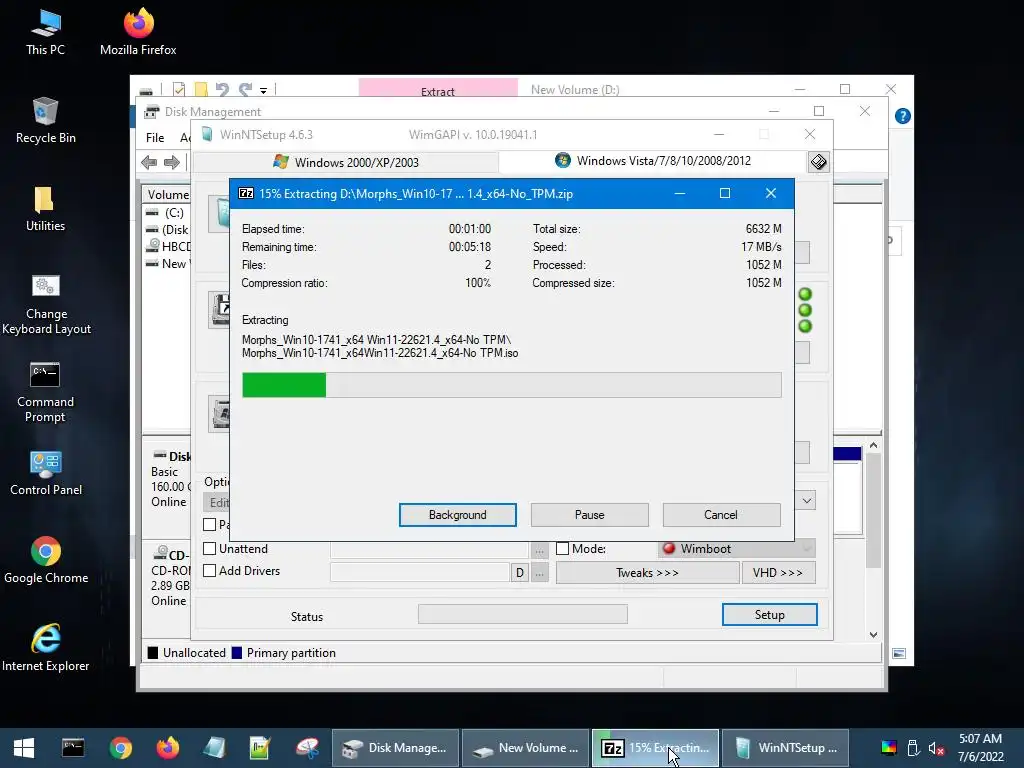The width and height of the screenshot is (1024, 768).
Task: Switch to Windows Vista/7/8/10/2008/2012 tab
Action: pos(653,161)
